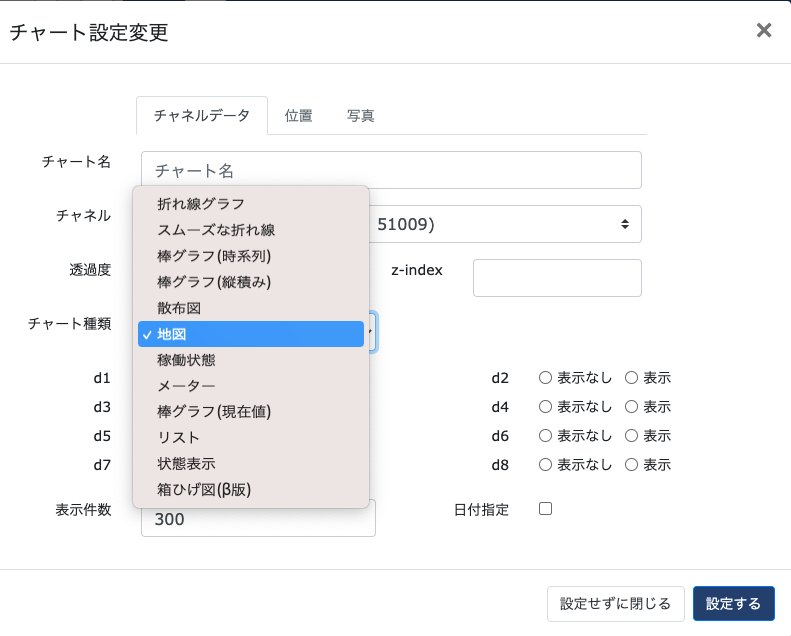This screenshot has width=791, height=636.
Task: Enable 表示 radio for d4
Action: coord(632,407)
